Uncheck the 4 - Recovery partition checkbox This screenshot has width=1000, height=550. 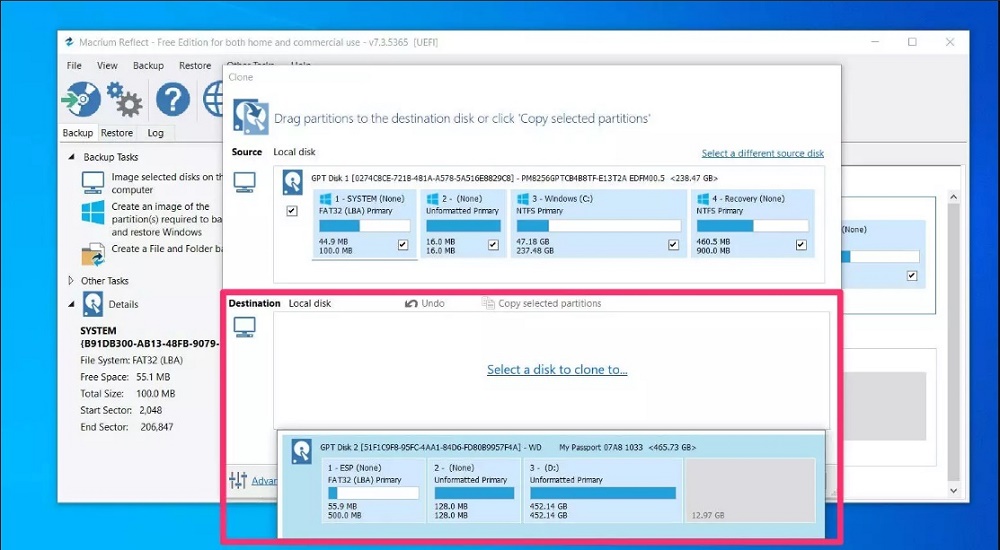(802, 244)
